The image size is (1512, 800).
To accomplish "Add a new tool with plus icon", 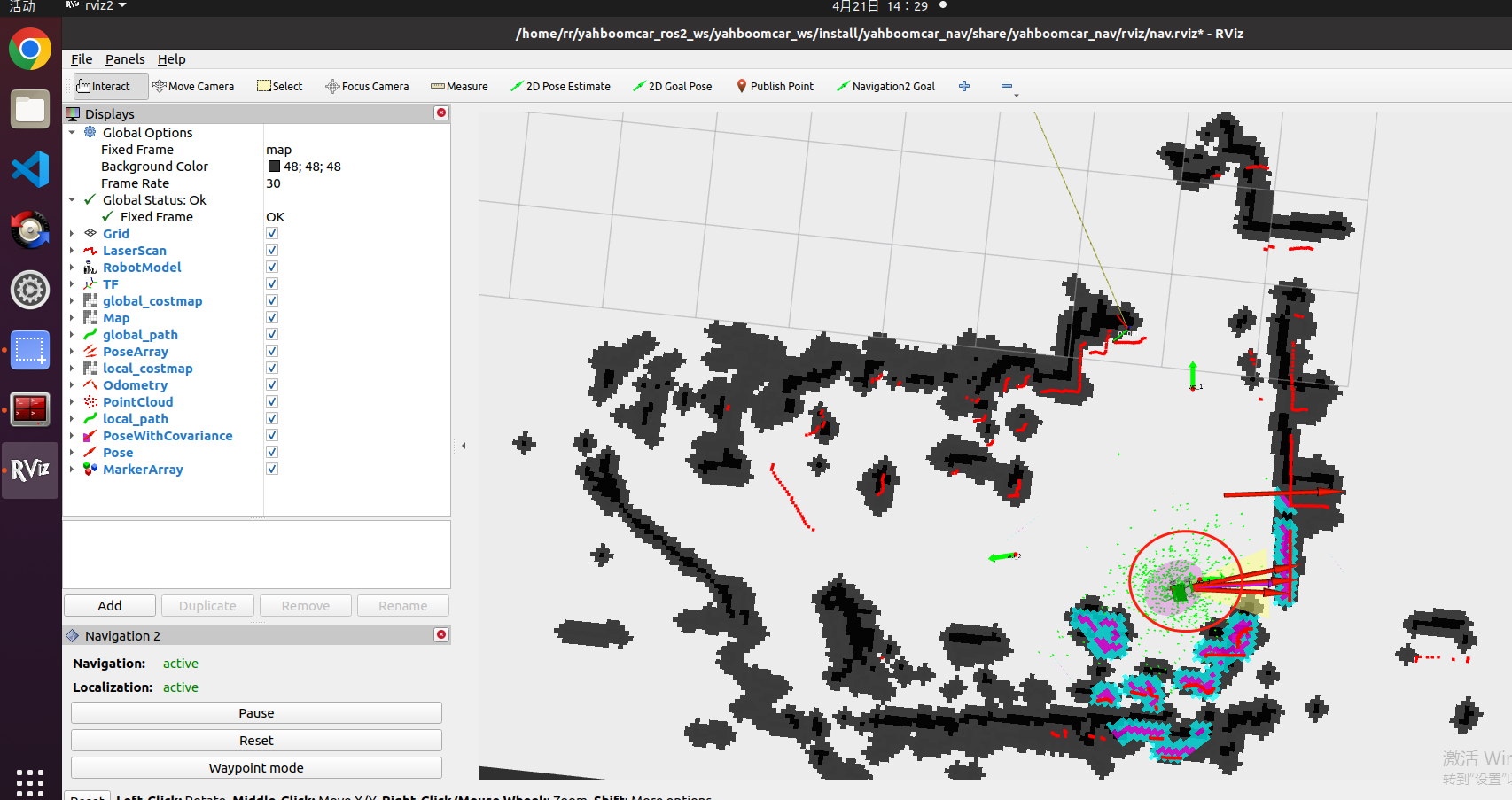I will [964, 86].
